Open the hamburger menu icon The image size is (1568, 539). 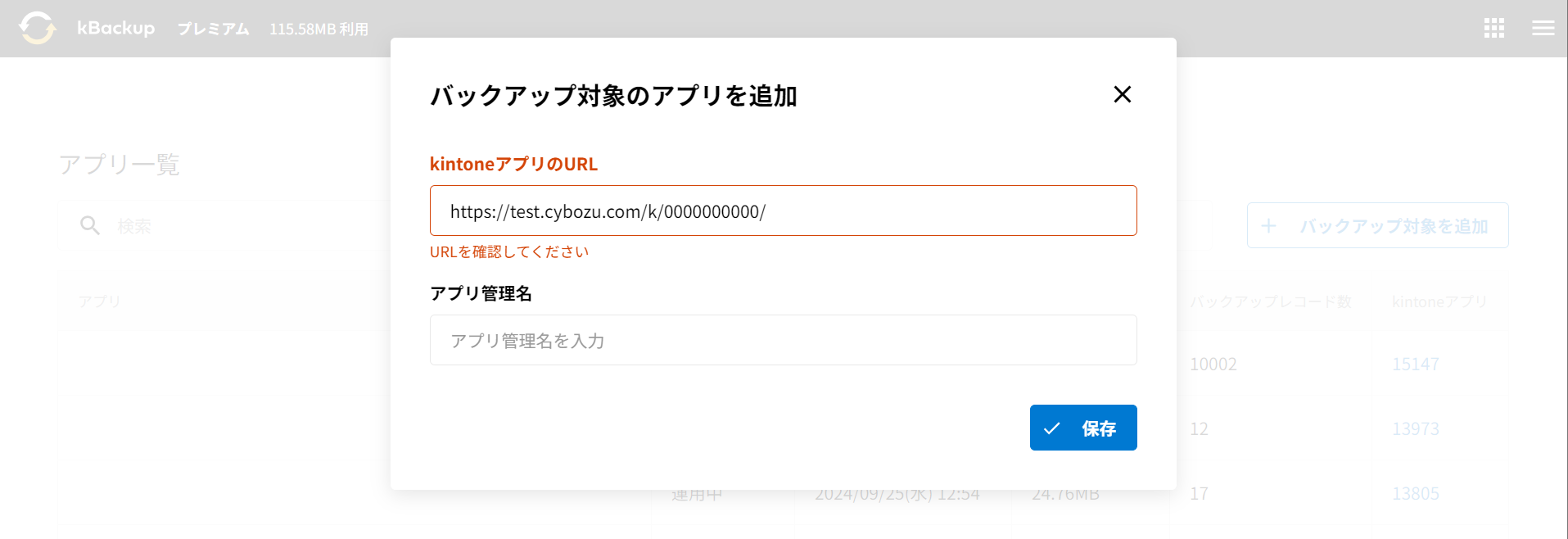(x=1543, y=27)
